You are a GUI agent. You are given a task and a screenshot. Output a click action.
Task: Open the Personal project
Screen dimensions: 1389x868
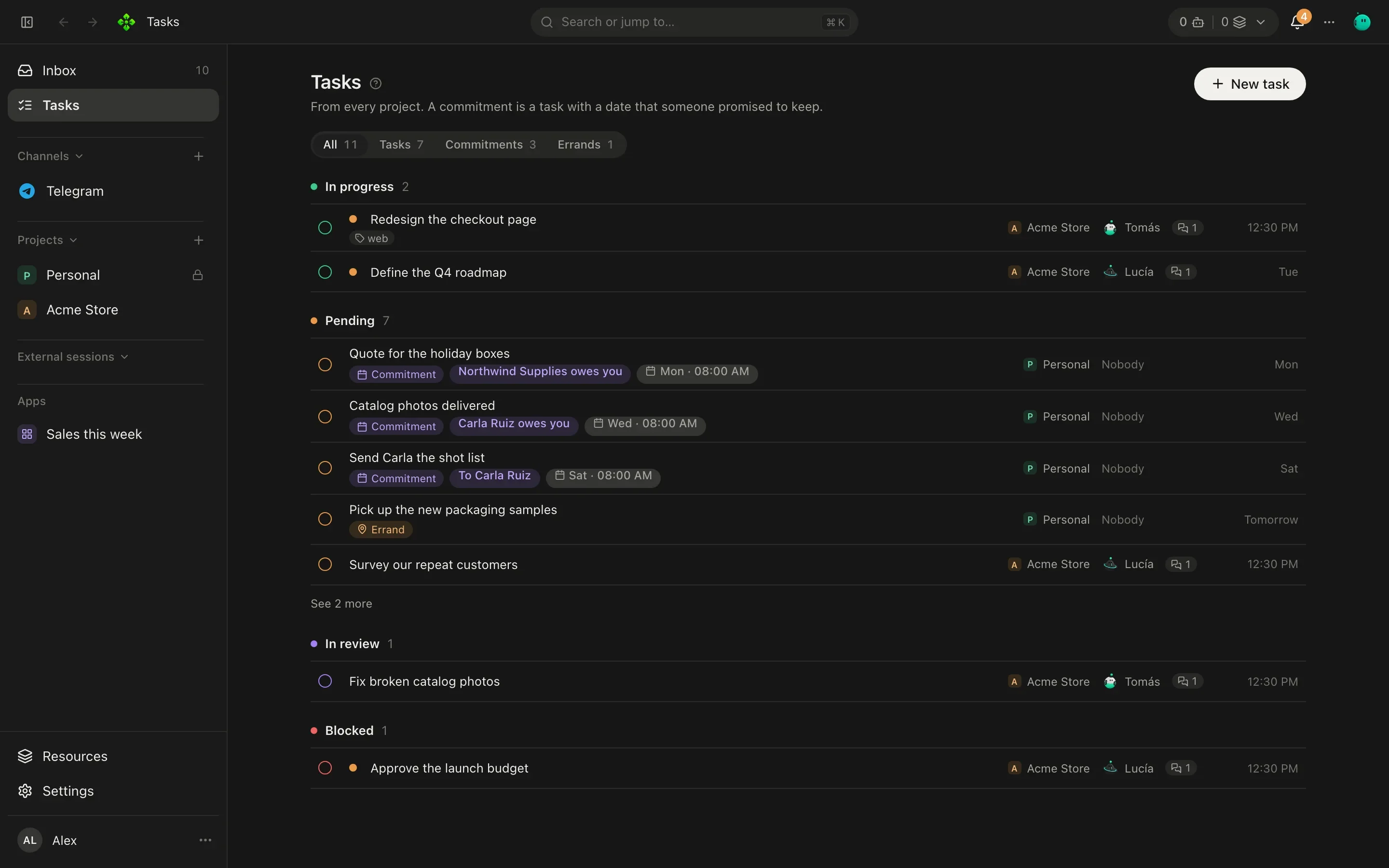tap(113, 275)
